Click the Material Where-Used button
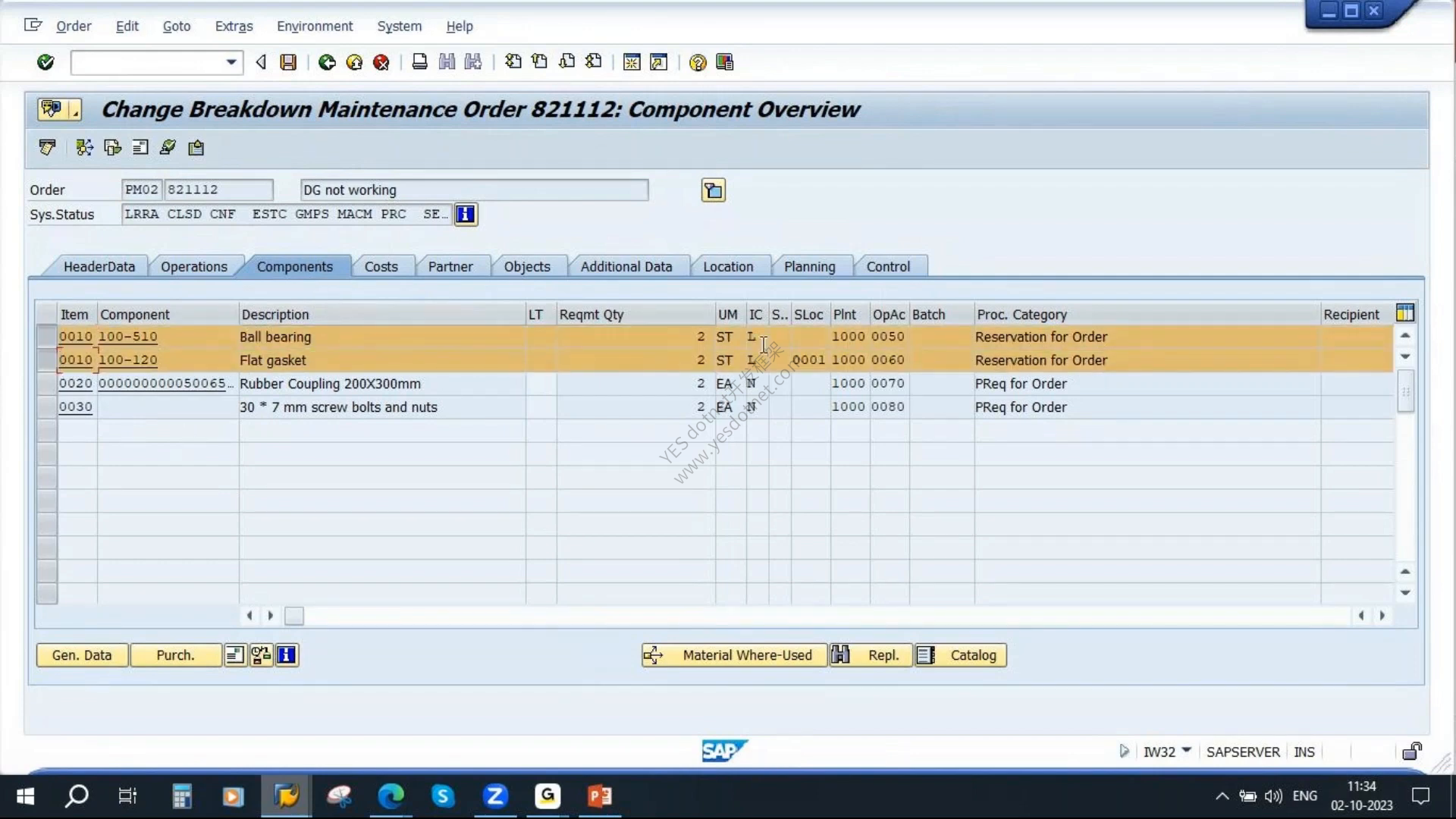 pos(733,655)
